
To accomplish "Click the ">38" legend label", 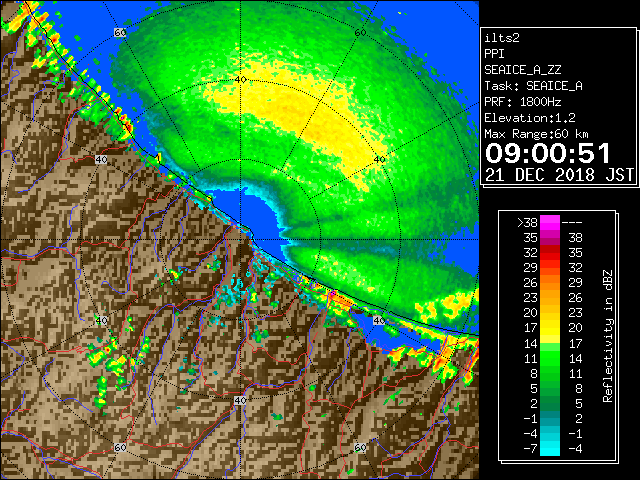I will pyautogui.click(x=527, y=223).
